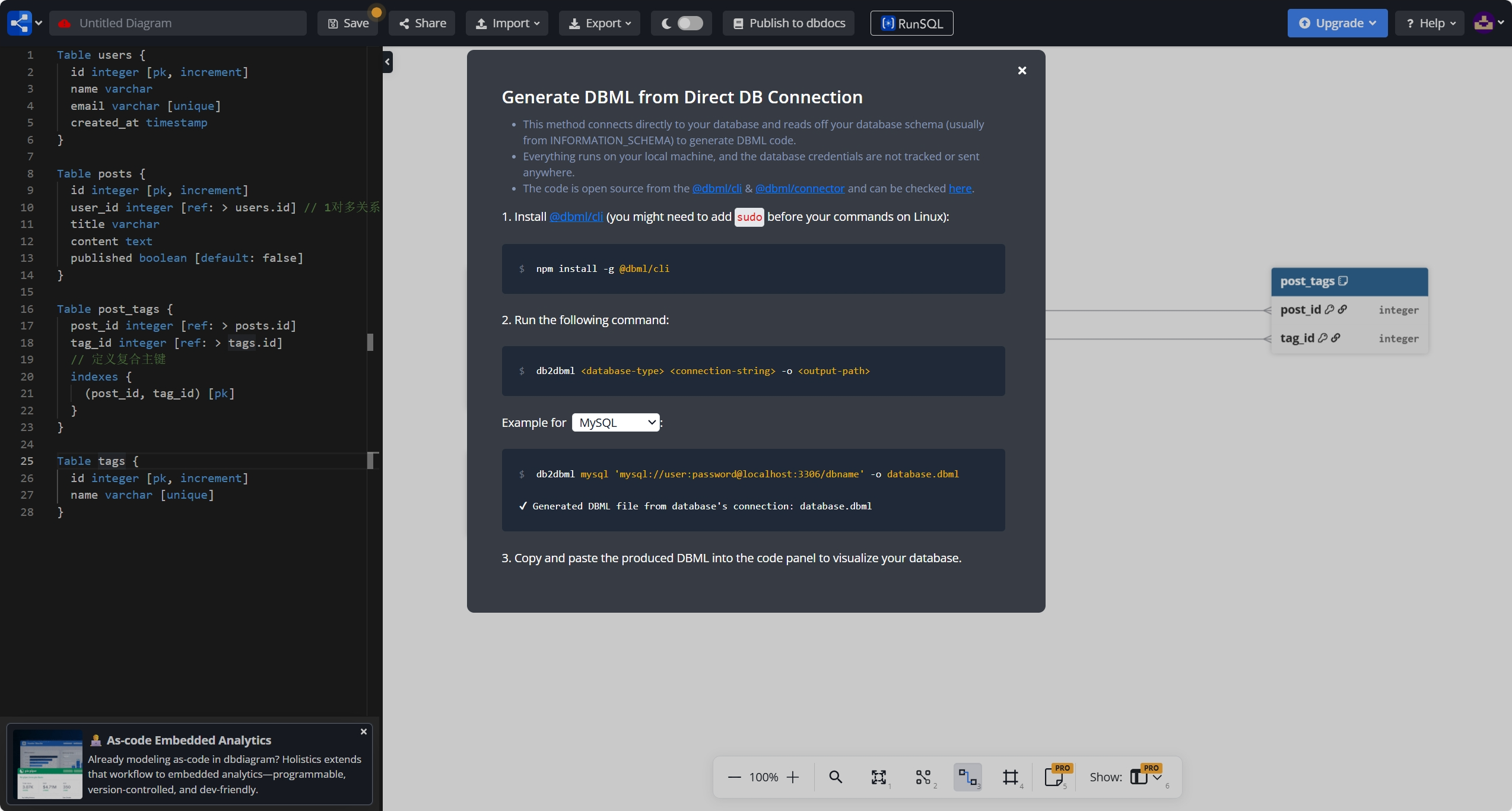This screenshot has height=811, width=1512.
Task: Click Publish to dbdocs
Action: (x=789, y=23)
